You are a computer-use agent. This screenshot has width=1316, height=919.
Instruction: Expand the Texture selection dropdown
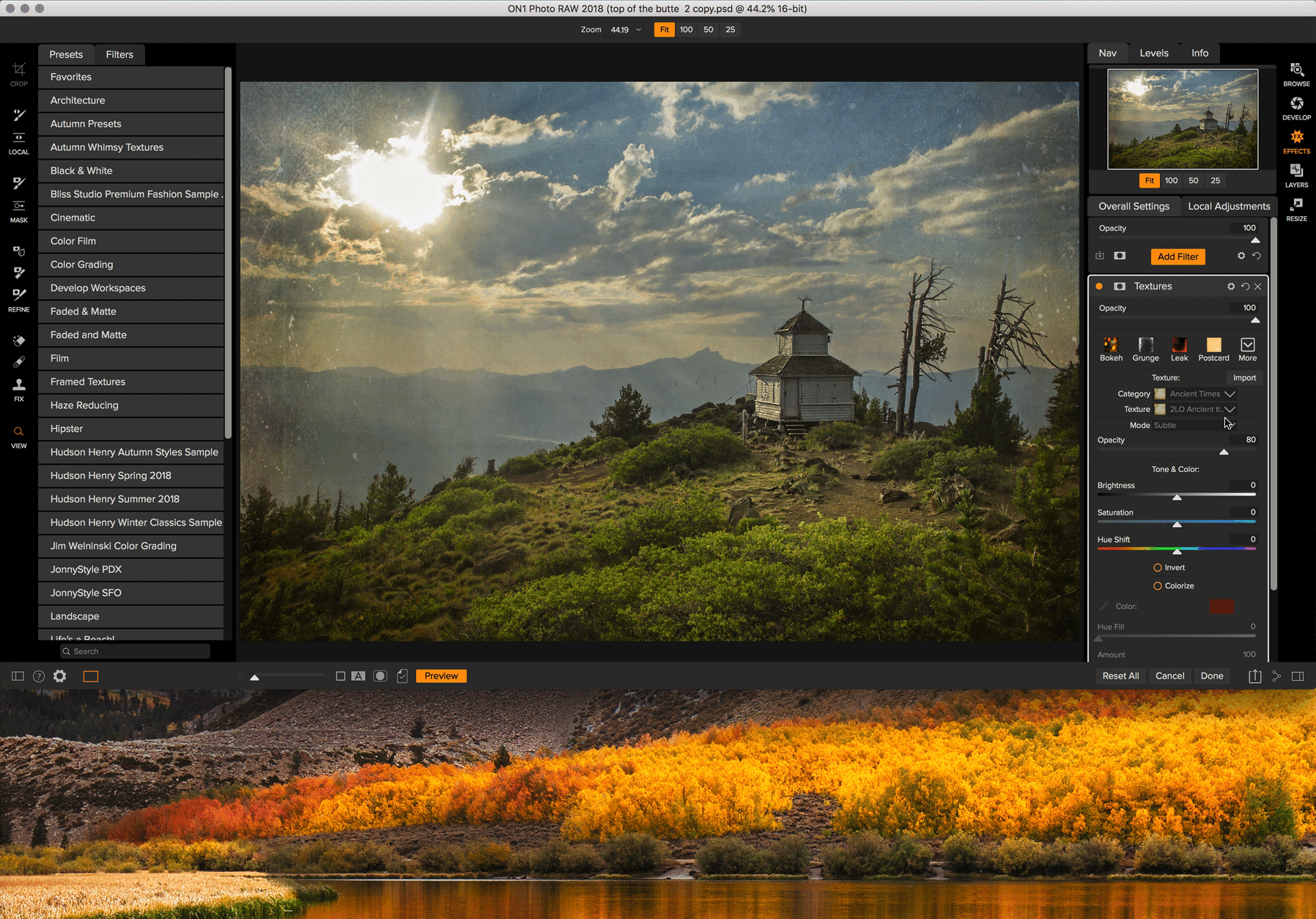tap(1230, 410)
